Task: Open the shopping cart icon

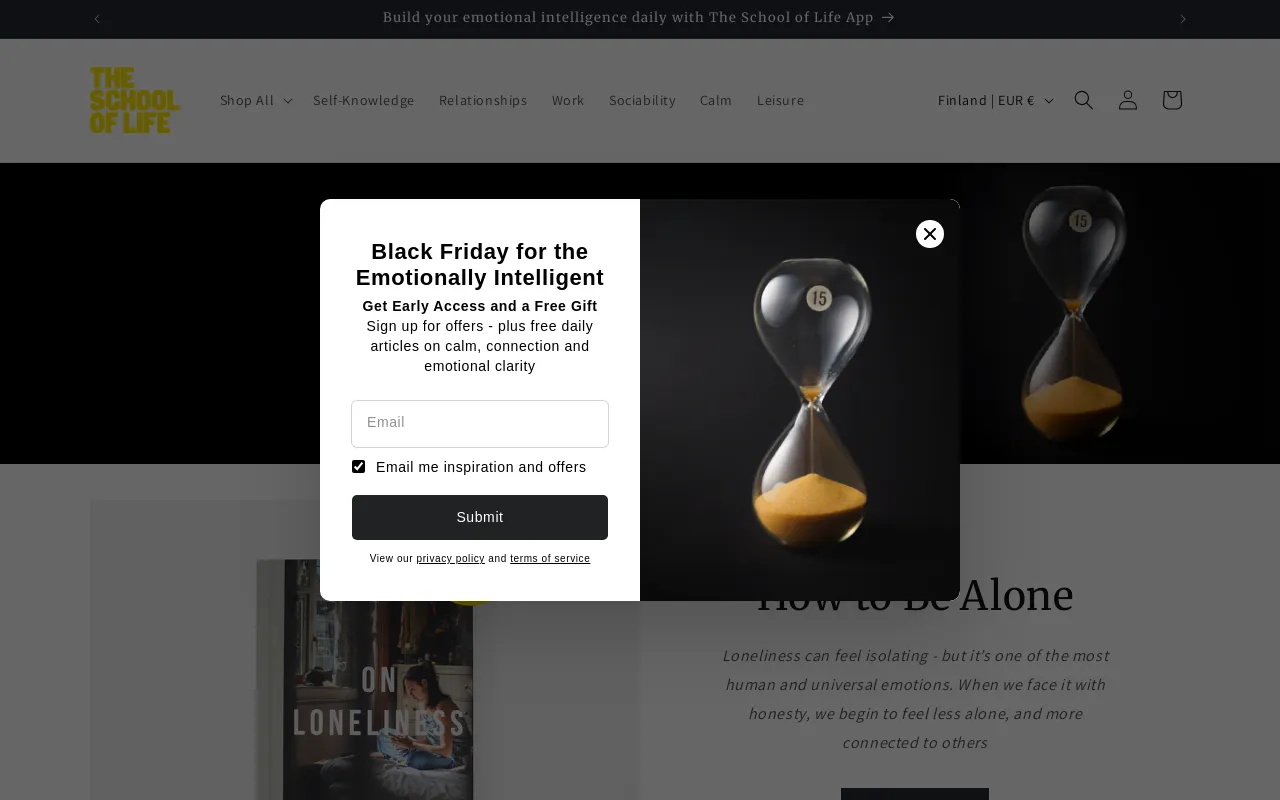Action: coord(1171,100)
